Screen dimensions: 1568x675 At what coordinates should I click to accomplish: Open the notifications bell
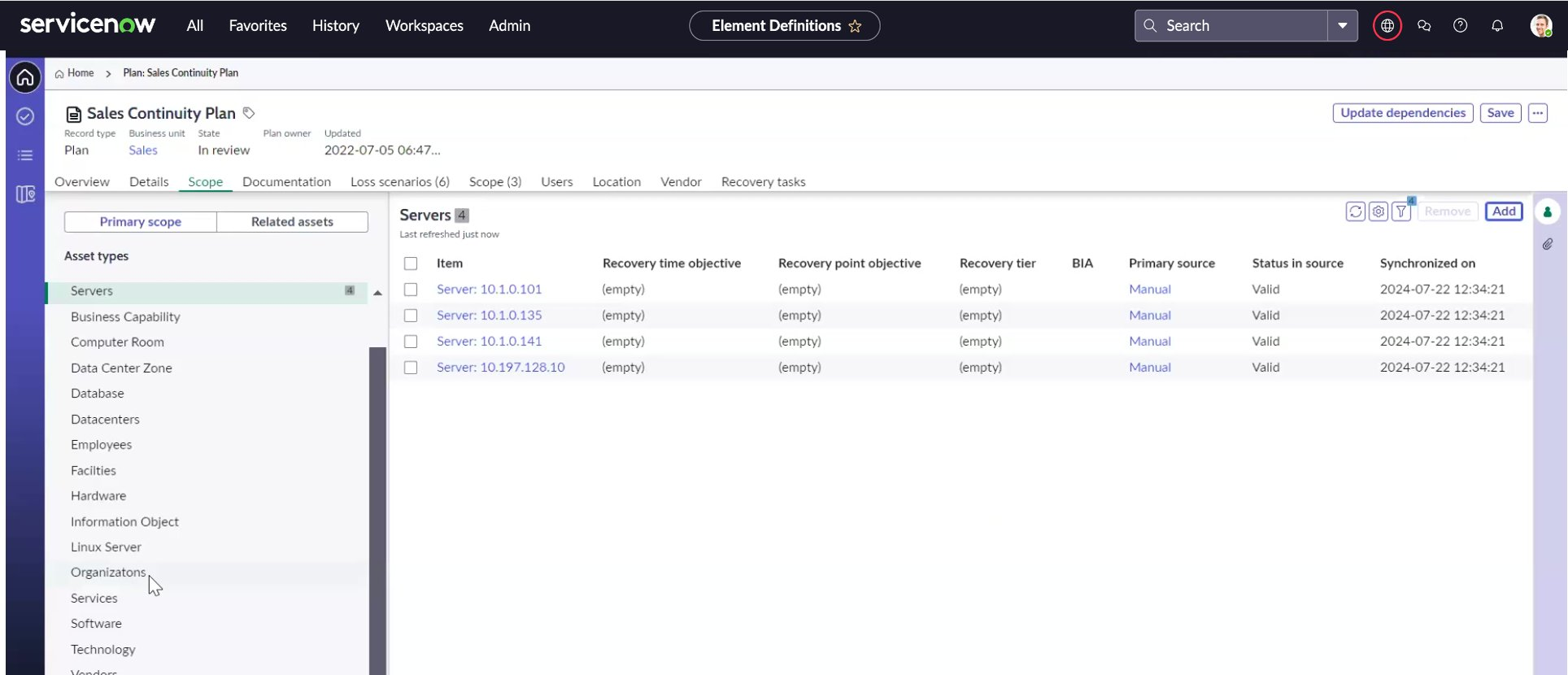pyautogui.click(x=1497, y=26)
